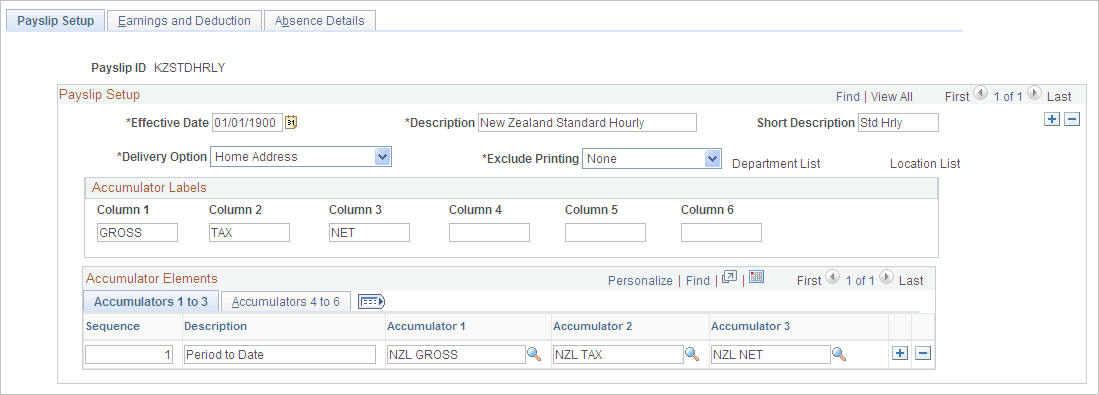Click the Accumulator 3 column header

751,326
